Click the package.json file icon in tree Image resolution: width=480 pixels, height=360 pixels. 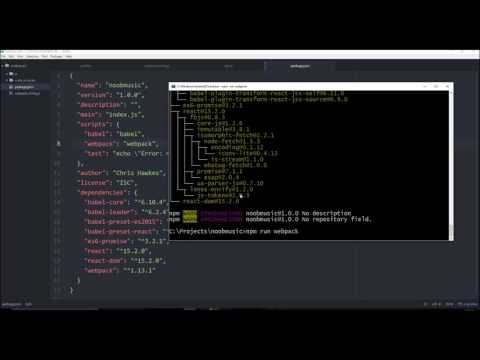click(x=11, y=87)
